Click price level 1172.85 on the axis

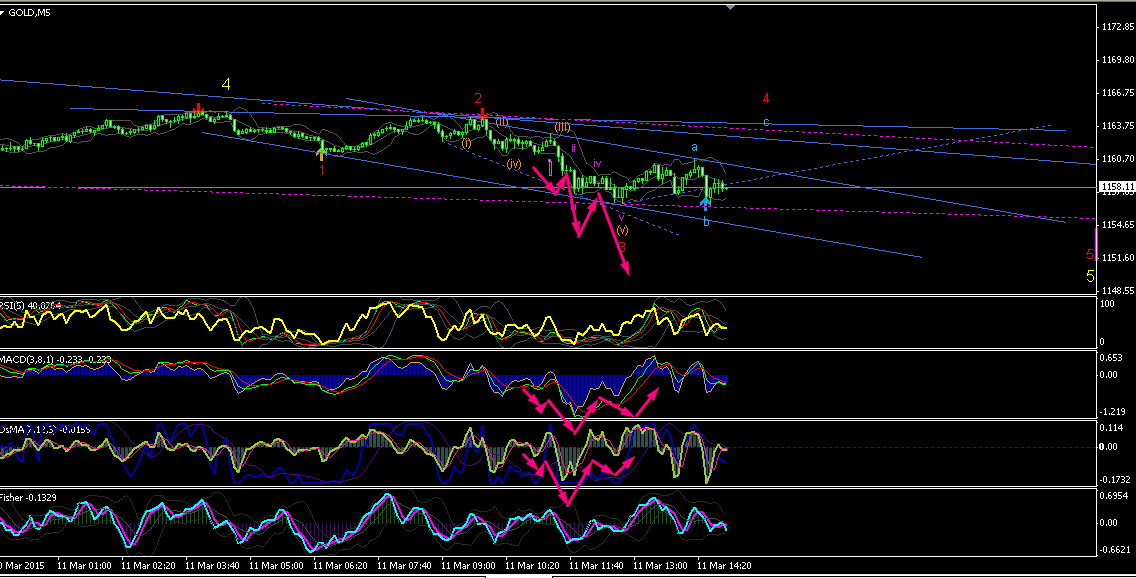click(1118, 27)
